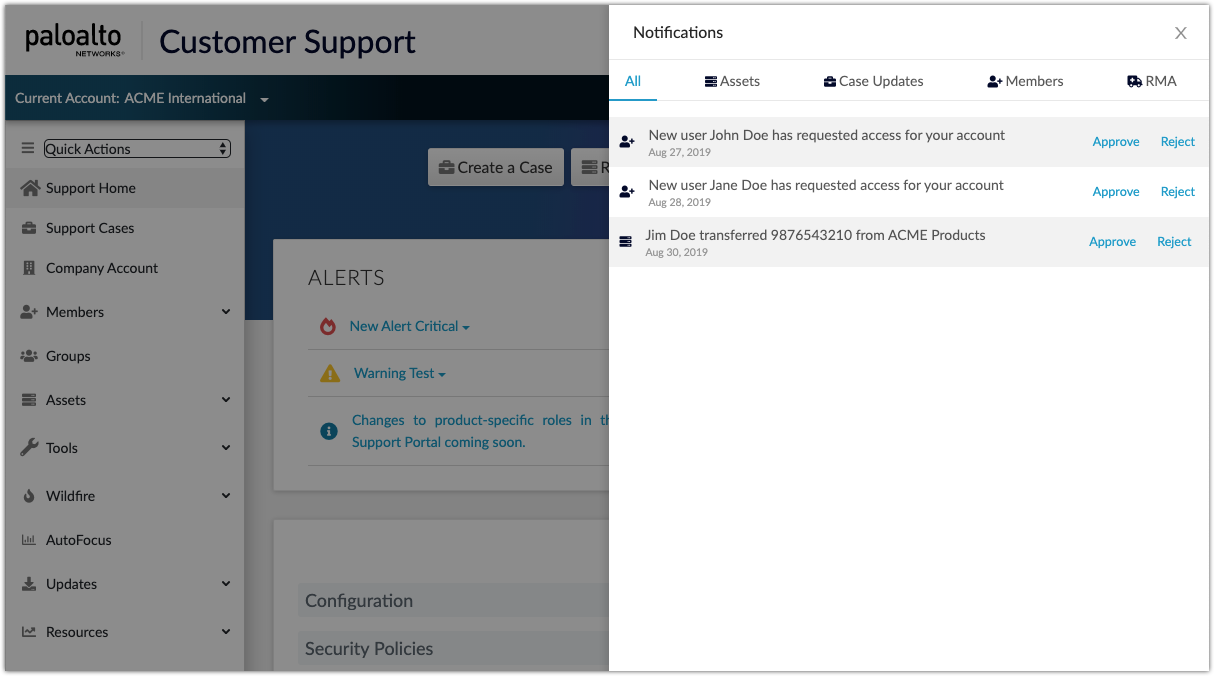The image size is (1214, 676).
Task: Approve Jane Doe's access request
Action: [1116, 191]
